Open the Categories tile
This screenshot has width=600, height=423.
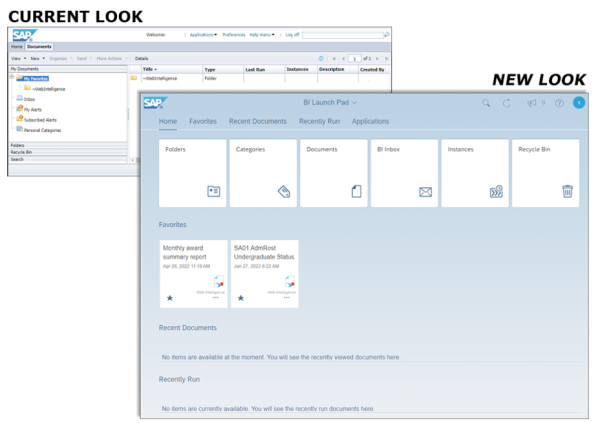coord(263,173)
